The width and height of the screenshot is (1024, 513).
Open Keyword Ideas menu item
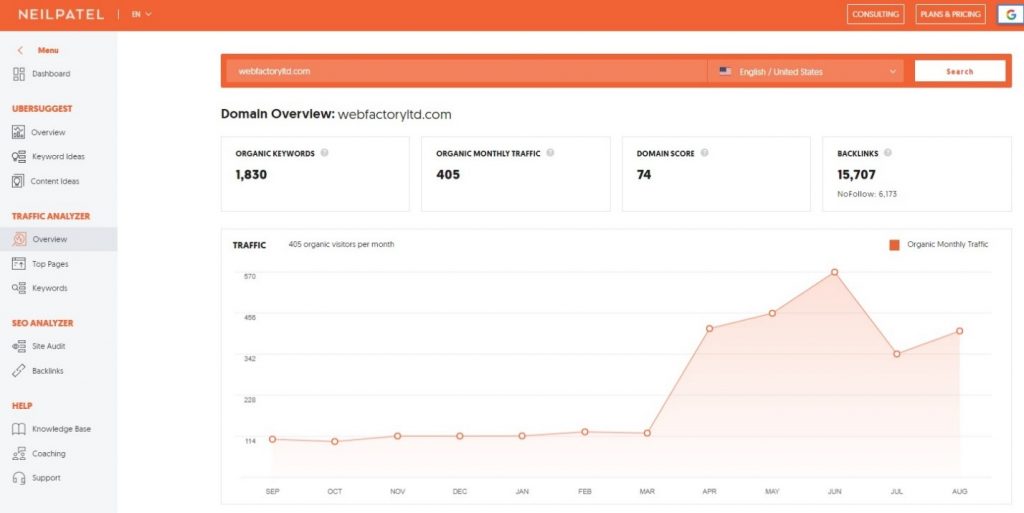click(x=58, y=157)
